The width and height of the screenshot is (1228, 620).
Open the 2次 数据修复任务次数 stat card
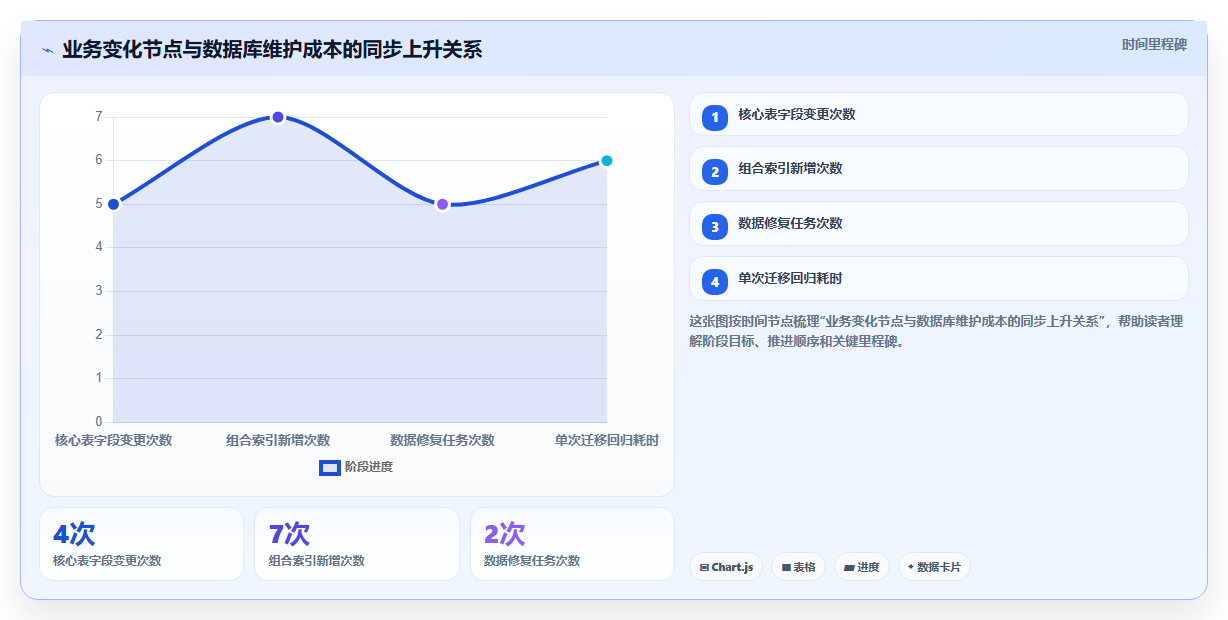tap(572, 544)
